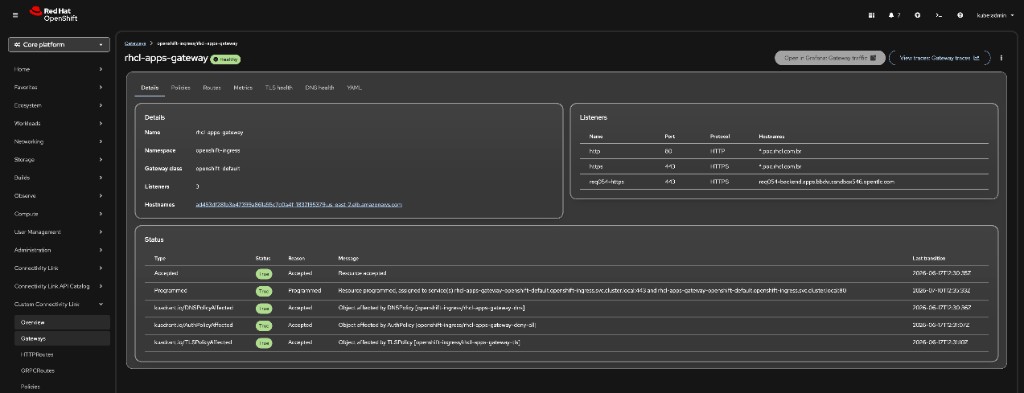
Task: Expand the Administration nav section
Action: [x=59, y=250]
